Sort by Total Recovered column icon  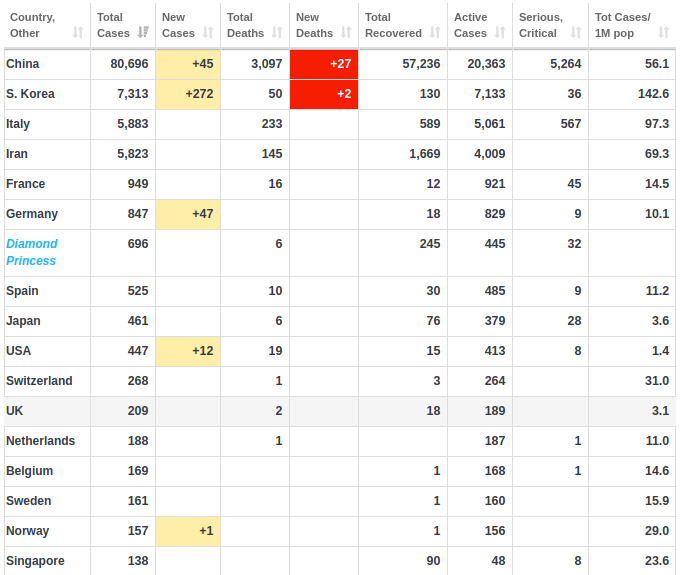pos(435,33)
